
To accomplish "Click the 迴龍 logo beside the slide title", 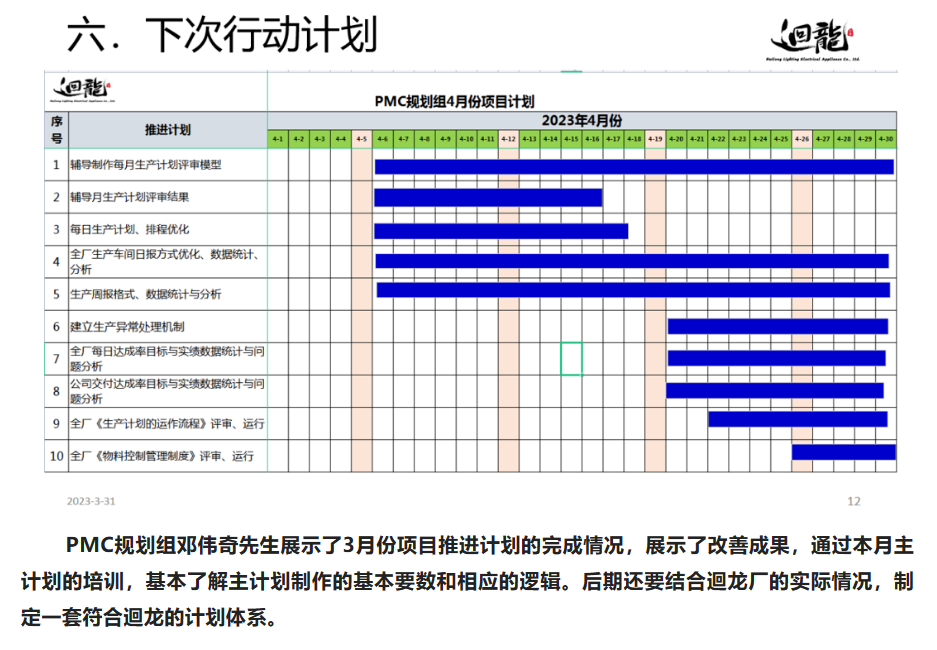I will [813, 39].
